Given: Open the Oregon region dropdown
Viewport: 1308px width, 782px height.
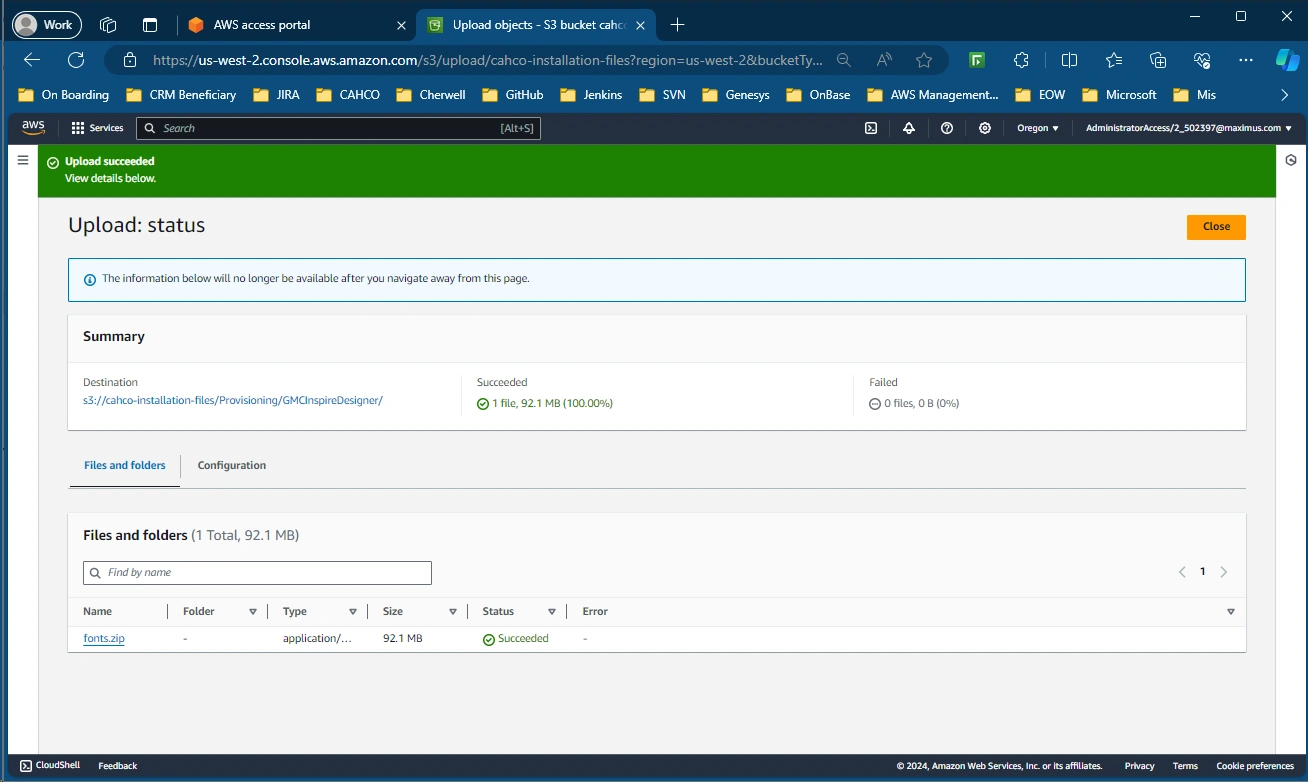Looking at the screenshot, I should click(1038, 128).
